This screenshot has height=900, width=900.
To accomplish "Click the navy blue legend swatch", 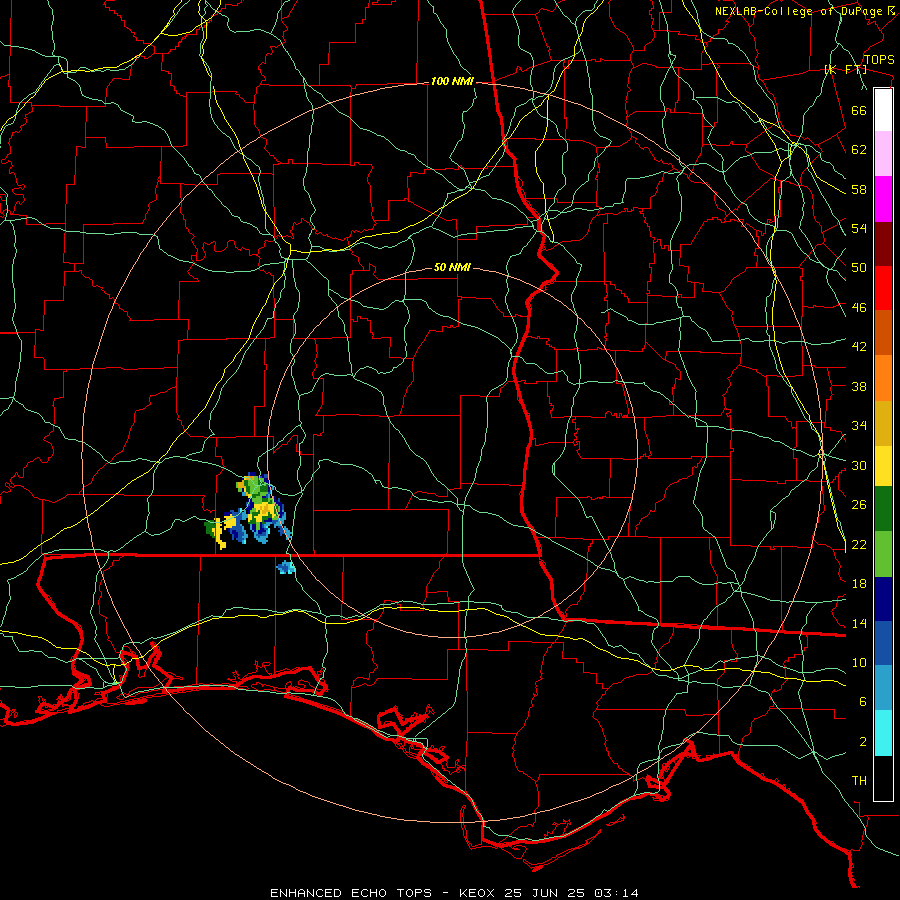I will 883,599.
